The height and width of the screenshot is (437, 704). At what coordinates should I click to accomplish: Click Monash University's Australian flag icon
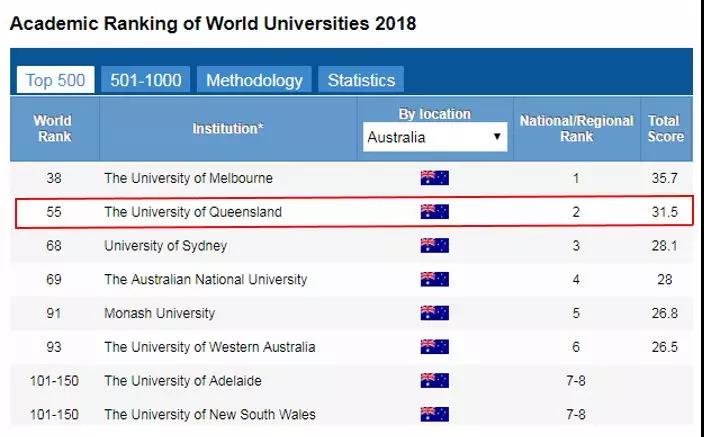pyautogui.click(x=434, y=313)
